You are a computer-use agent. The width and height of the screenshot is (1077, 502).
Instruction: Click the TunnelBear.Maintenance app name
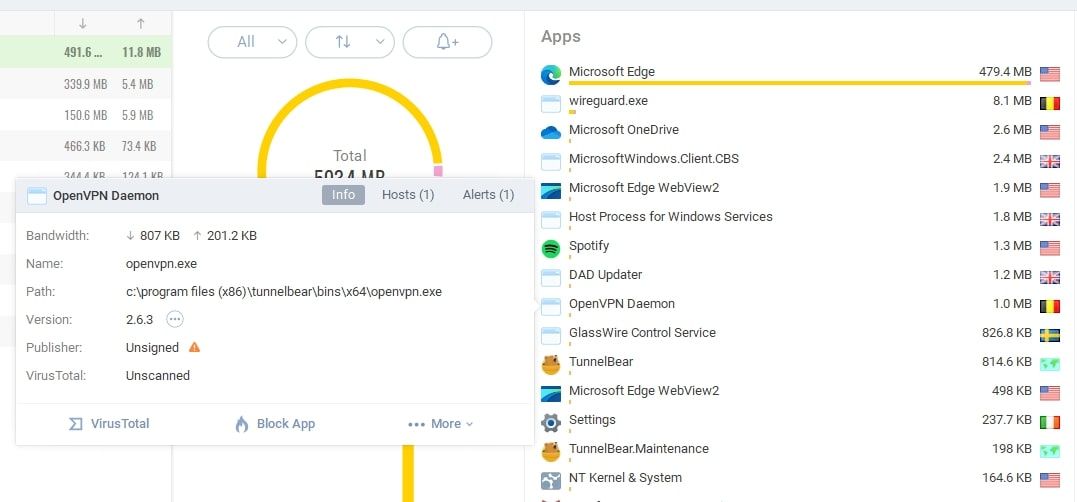(x=639, y=448)
